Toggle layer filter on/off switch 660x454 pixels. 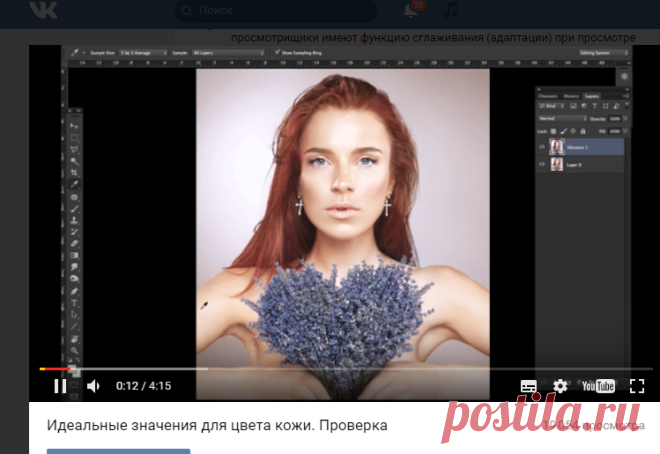[x=627, y=105]
